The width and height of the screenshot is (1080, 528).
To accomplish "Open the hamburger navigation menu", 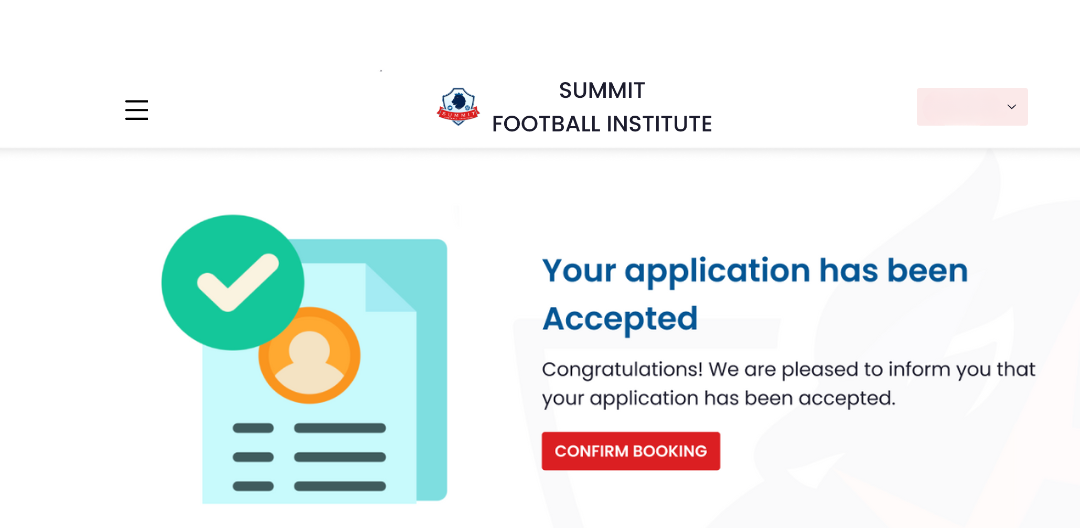I will pyautogui.click(x=137, y=110).
